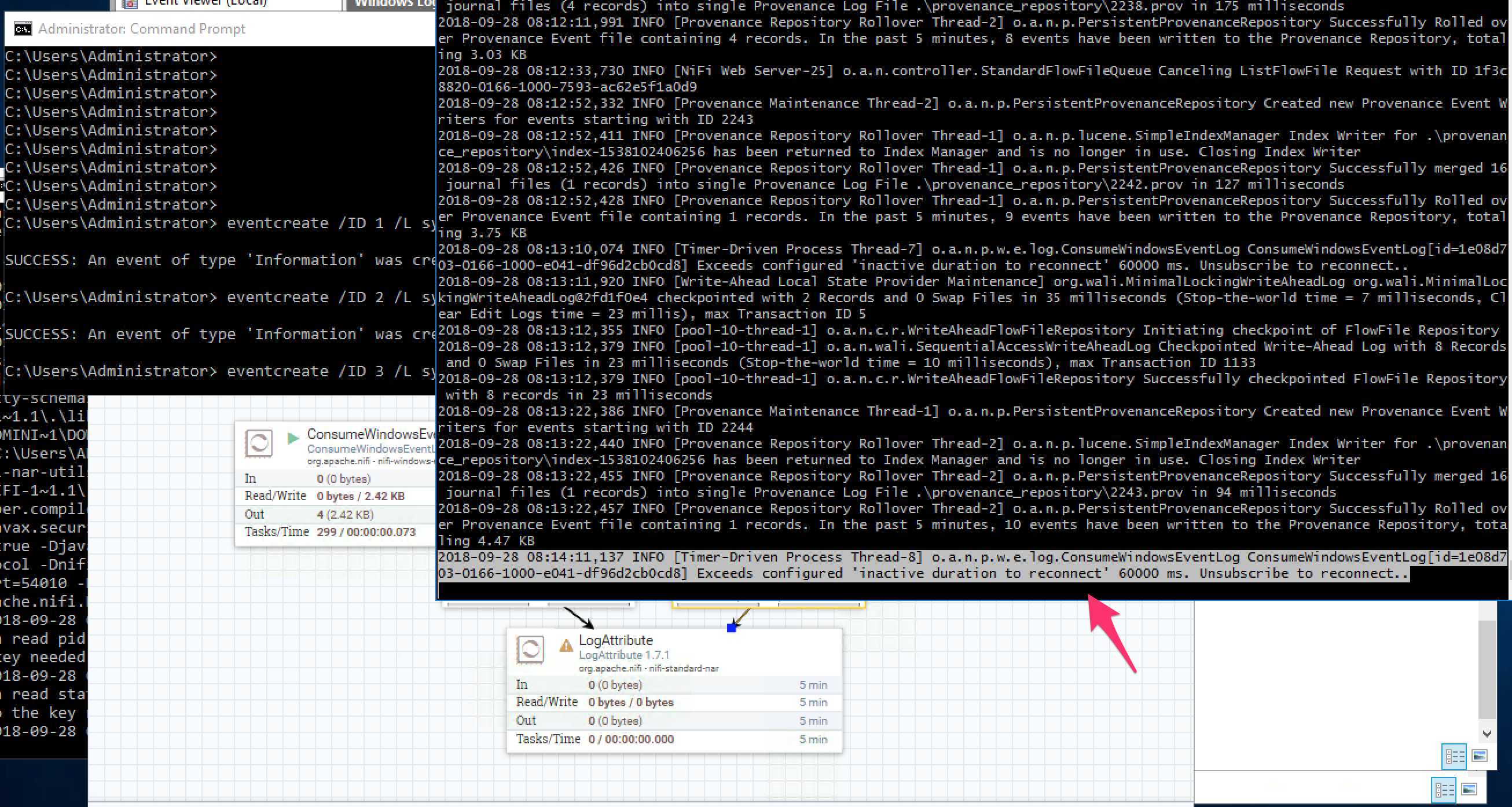Click the Administrator: Command Prompt title bar
The image size is (1512, 807).
[142, 29]
